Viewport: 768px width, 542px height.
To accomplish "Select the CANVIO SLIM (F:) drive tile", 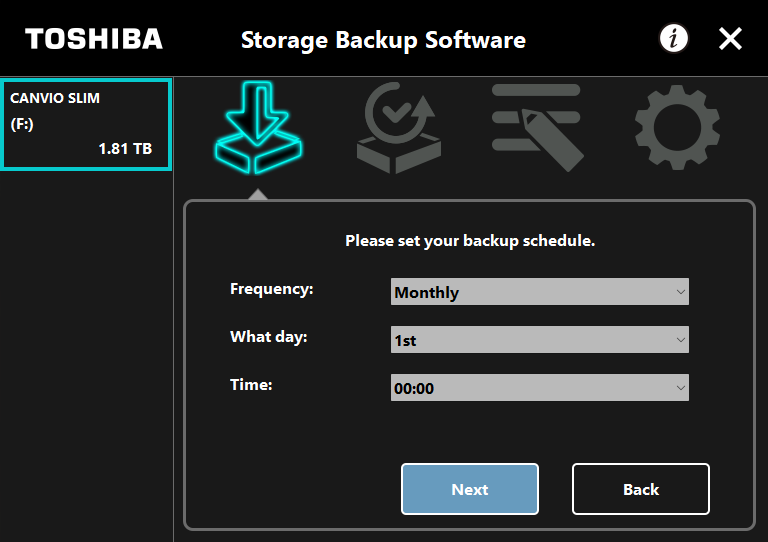I will (86, 124).
